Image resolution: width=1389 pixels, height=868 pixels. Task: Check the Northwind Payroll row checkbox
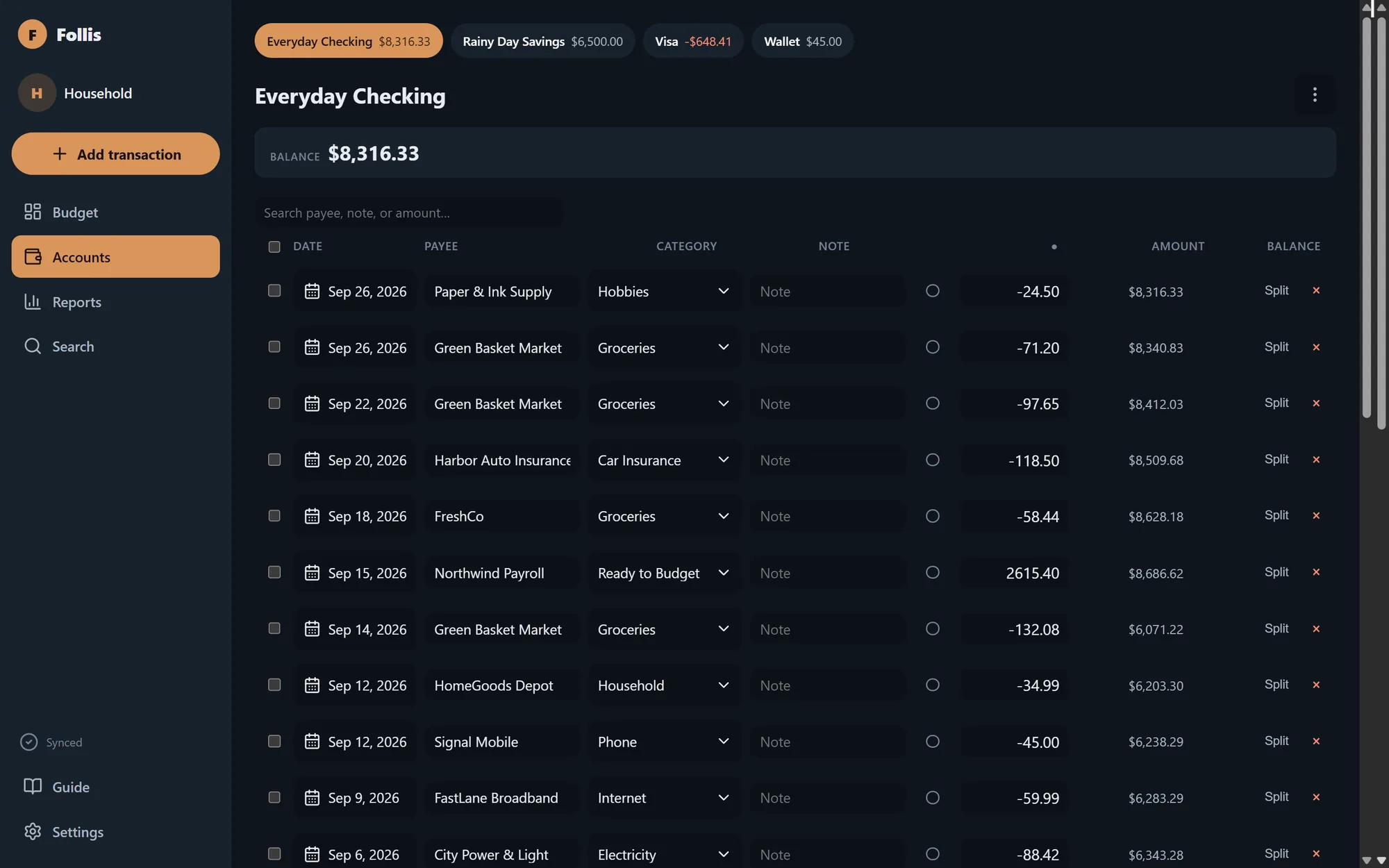coord(274,572)
